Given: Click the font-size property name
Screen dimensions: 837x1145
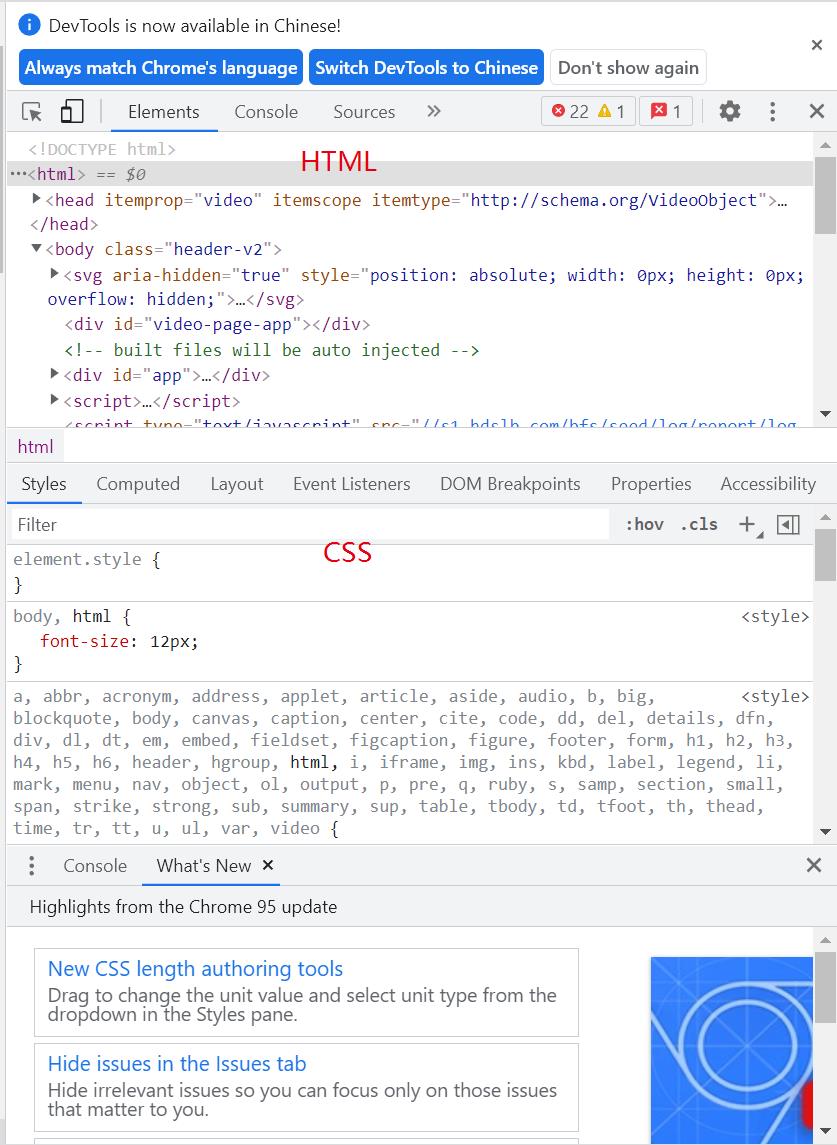Looking at the screenshot, I should tap(85, 641).
